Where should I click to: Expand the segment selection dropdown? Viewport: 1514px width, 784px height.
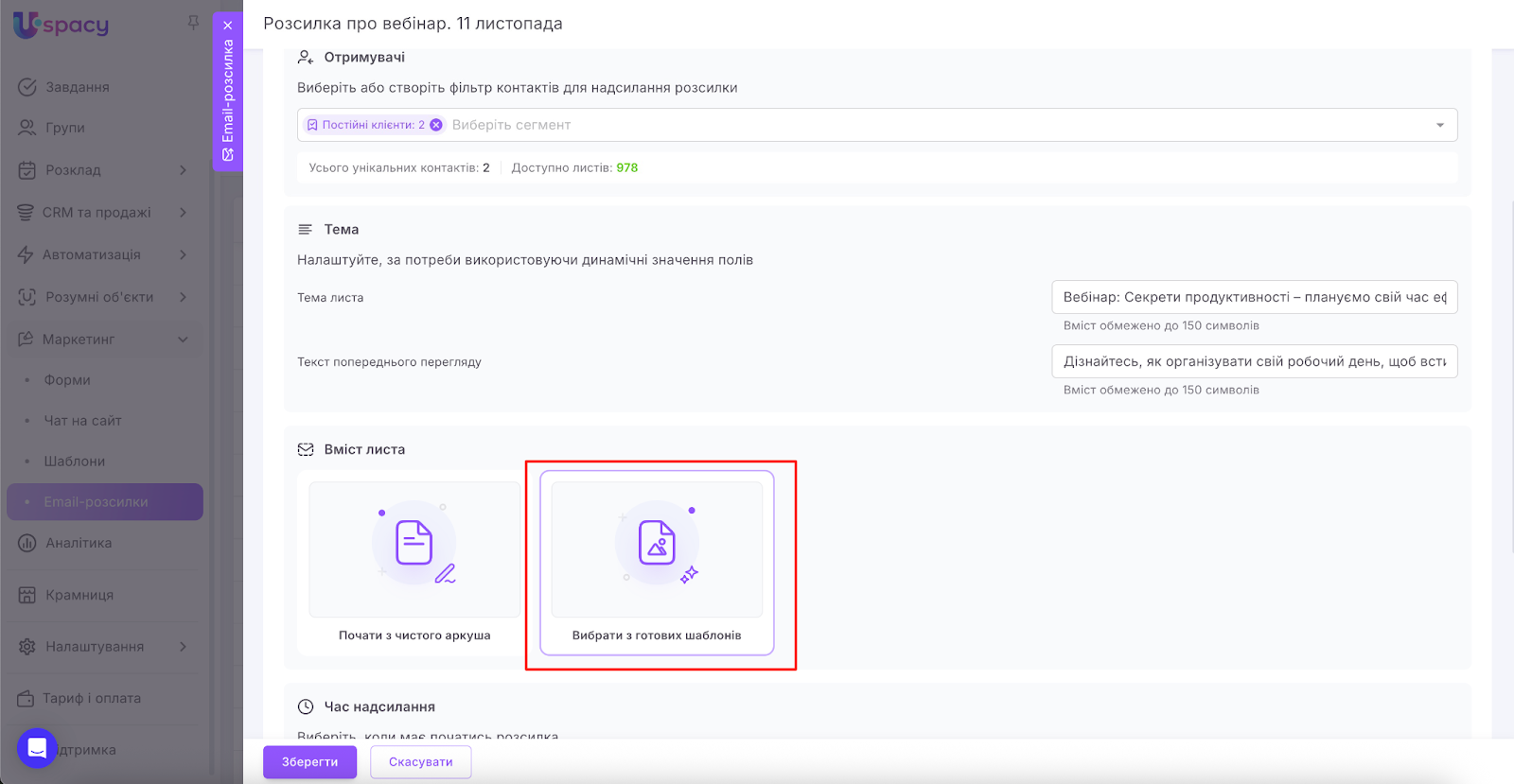coord(1439,125)
